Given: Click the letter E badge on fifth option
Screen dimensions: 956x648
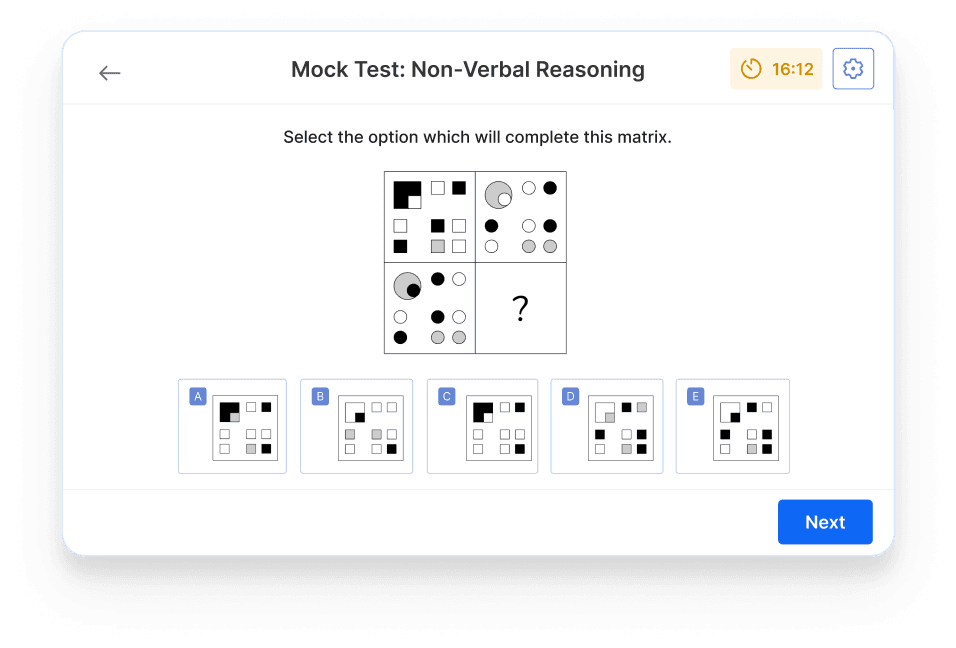Looking at the screenshot, I should point(696,396).
